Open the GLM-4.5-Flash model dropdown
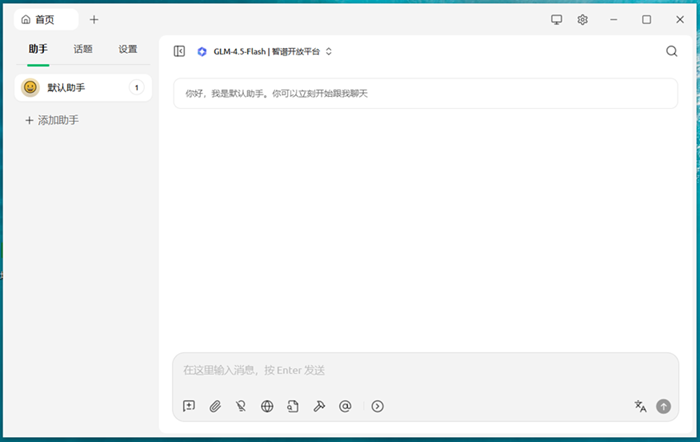The width and height of the screenshot is (700, 442). [265, 51]
